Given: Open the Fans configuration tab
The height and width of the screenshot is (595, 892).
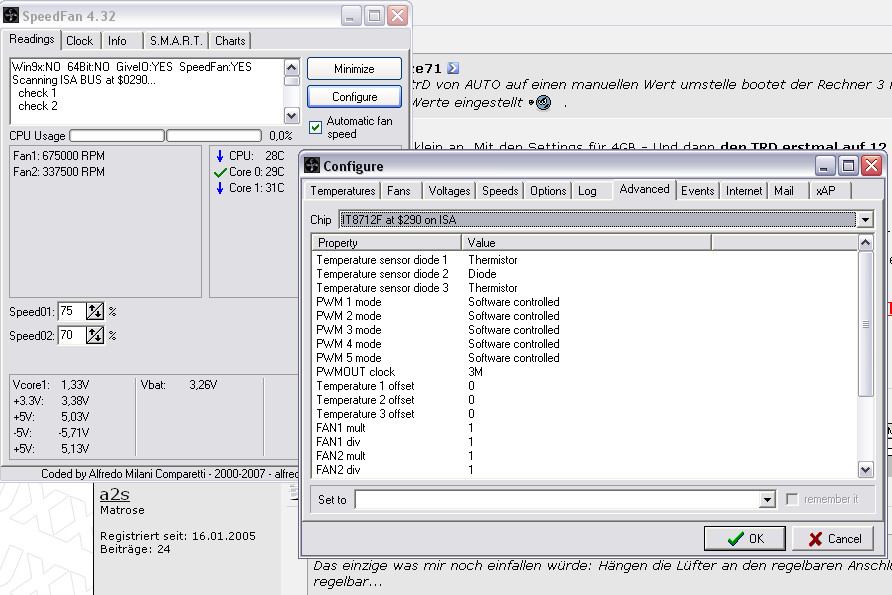Looking at the screenshot, I should [x=398, y=191].
